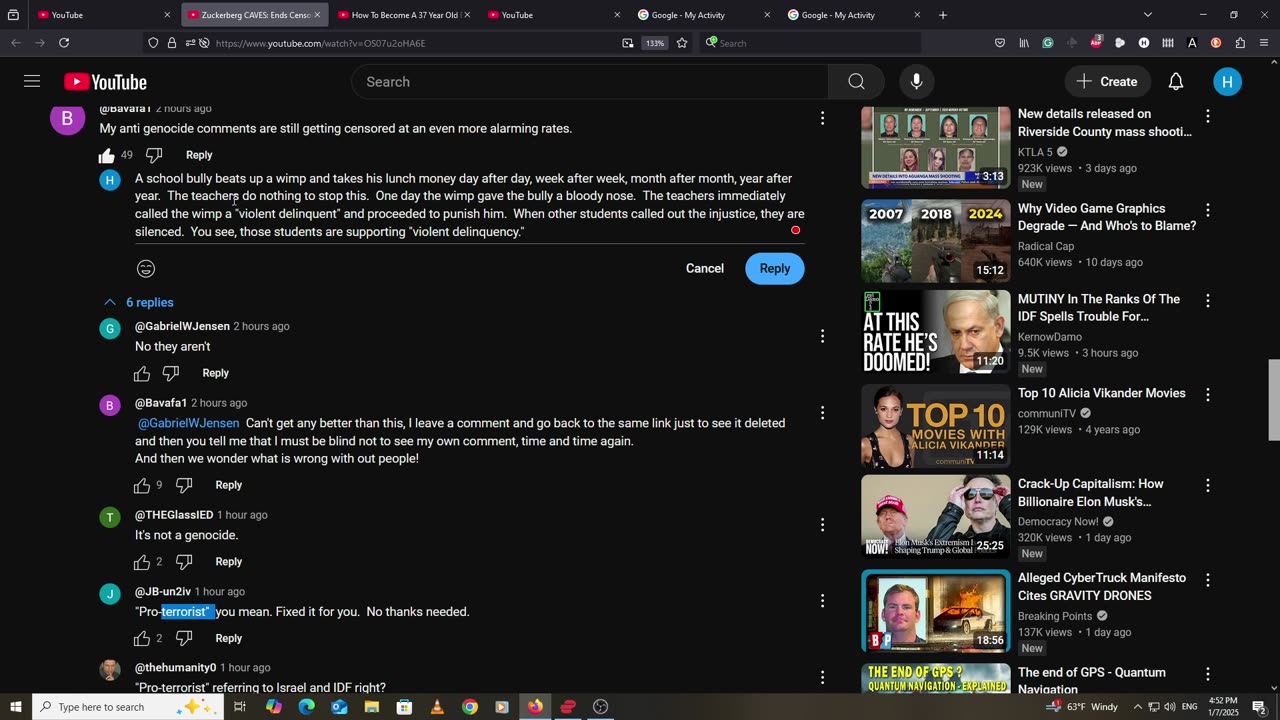
Task: Reload the page in browser toolbar
Action: (x=64, y=43)
